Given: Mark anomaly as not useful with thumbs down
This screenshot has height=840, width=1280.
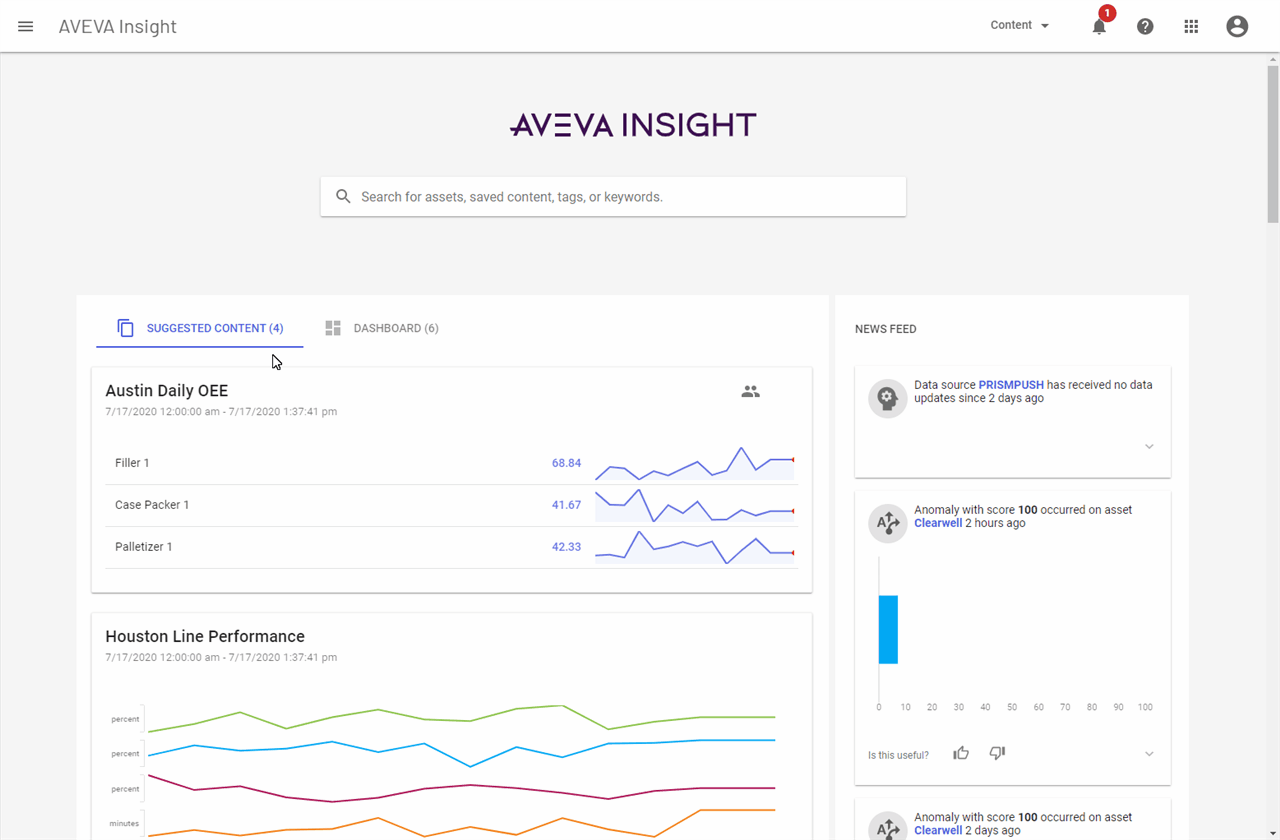Looking at the screenshot, I should (x=997, y=753).
